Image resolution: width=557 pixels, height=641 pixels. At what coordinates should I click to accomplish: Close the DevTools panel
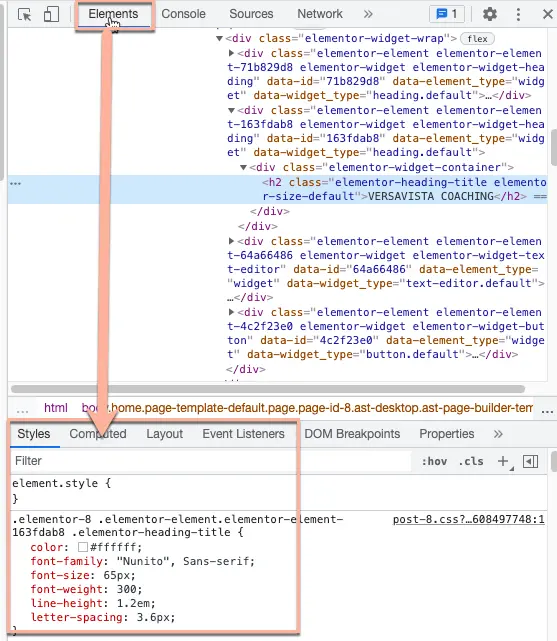click(548, 14)
